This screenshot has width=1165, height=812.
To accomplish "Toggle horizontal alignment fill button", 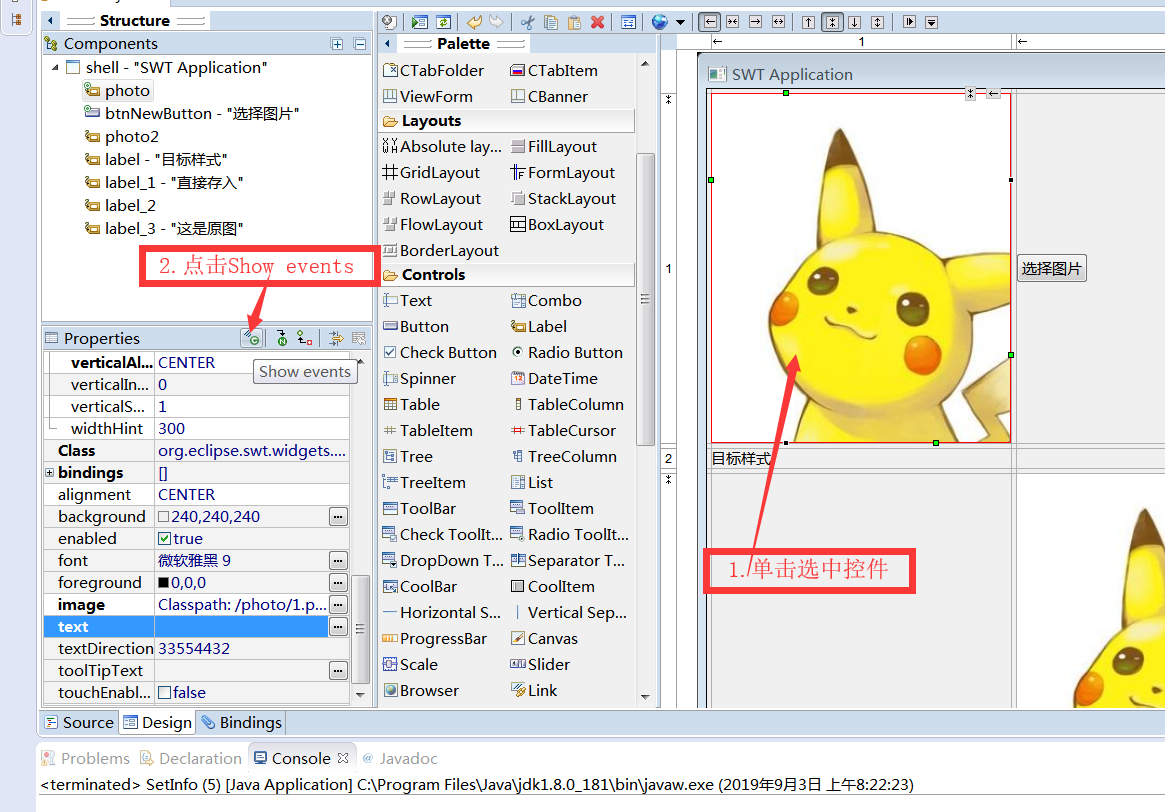I will click(x=779, y=22).
